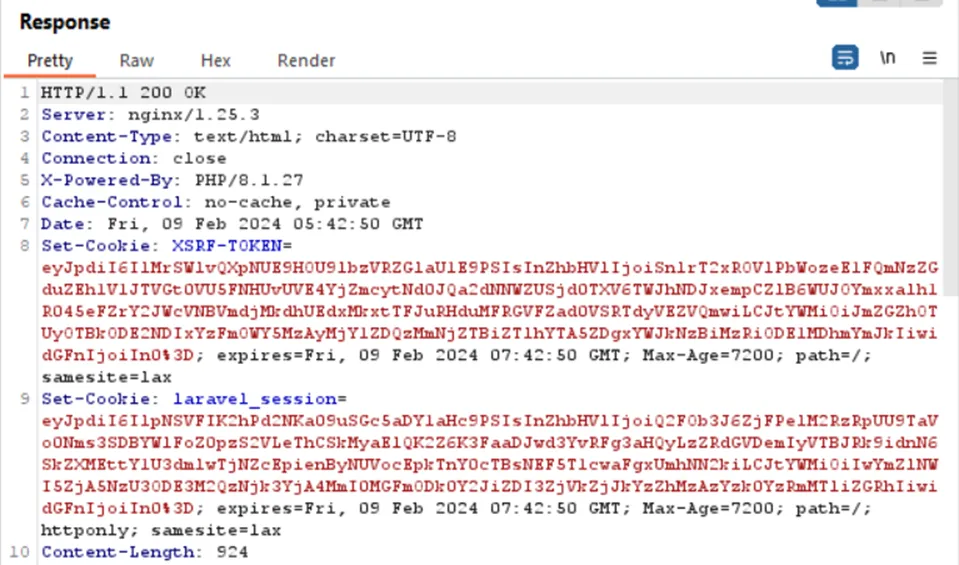Switch to the Pretty tab
Viewport: 959px width, 565px height.
pos(50,60)
